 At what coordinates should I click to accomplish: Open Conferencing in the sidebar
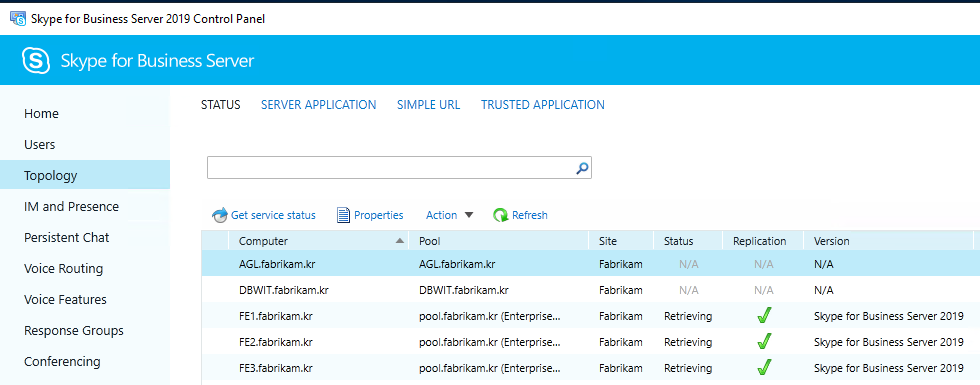coord(62,361)
